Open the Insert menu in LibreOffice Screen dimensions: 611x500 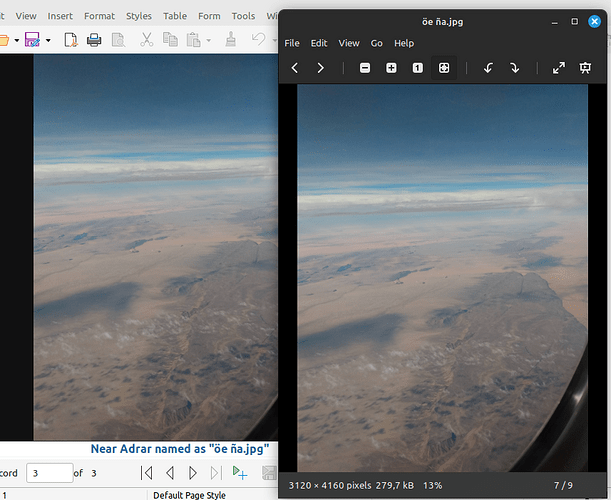pyautogui.click(x=60, y=16)
